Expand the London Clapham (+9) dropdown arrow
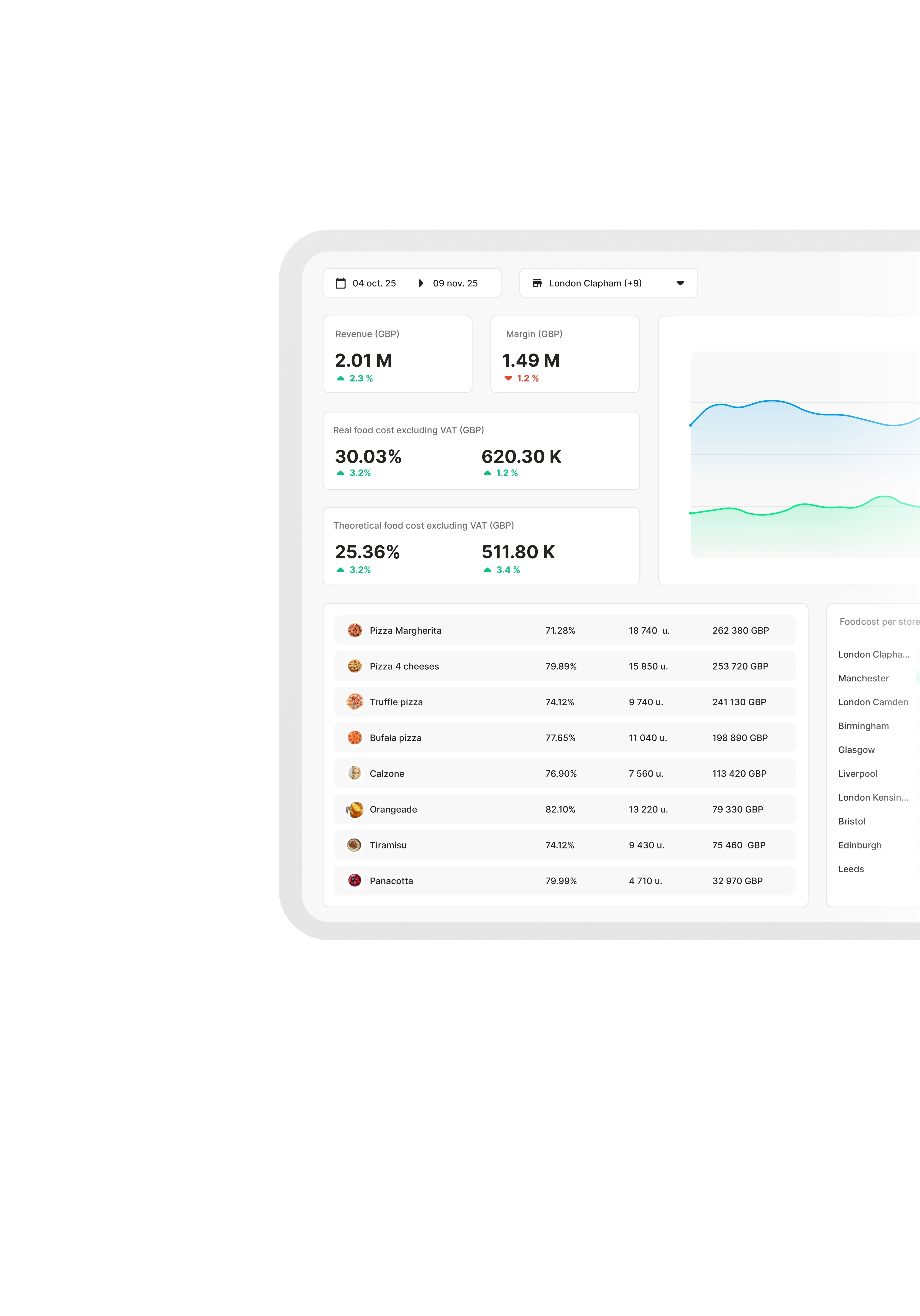The width and height of the screenshot is (920, 1316). click(x=680, y=283)
